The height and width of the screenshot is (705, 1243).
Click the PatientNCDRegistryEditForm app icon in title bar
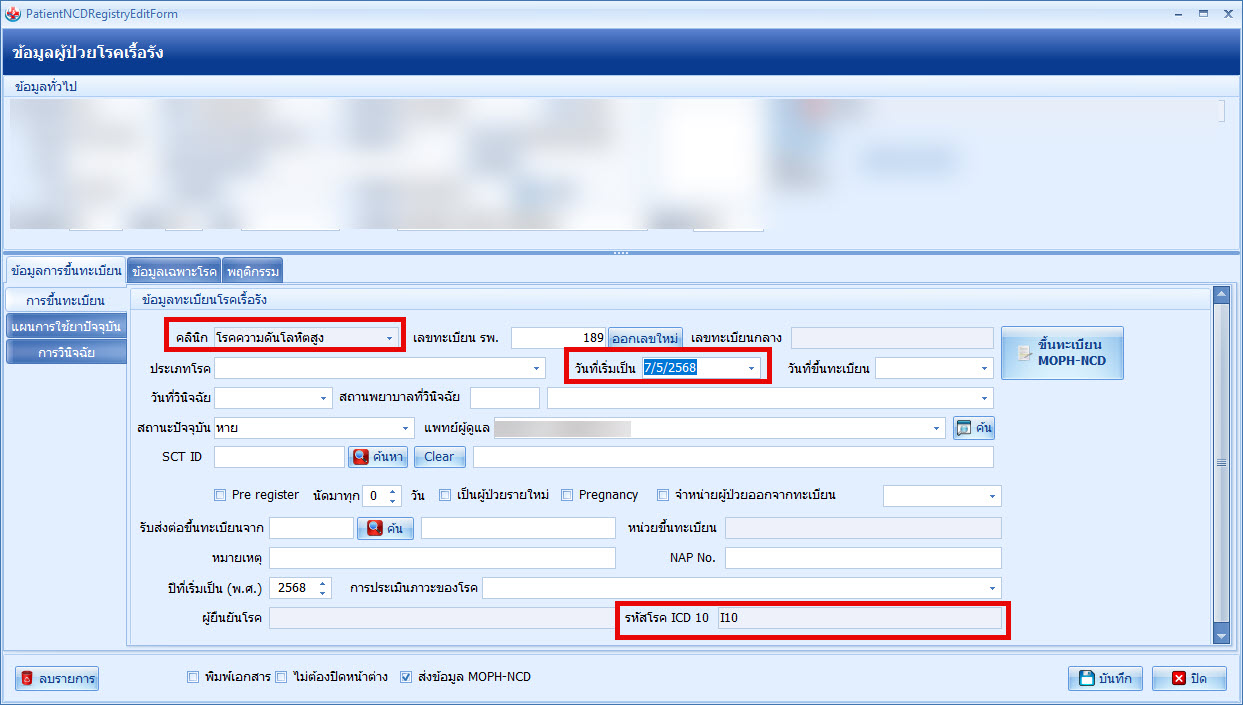pyautogui.click(x=12, y=14)
